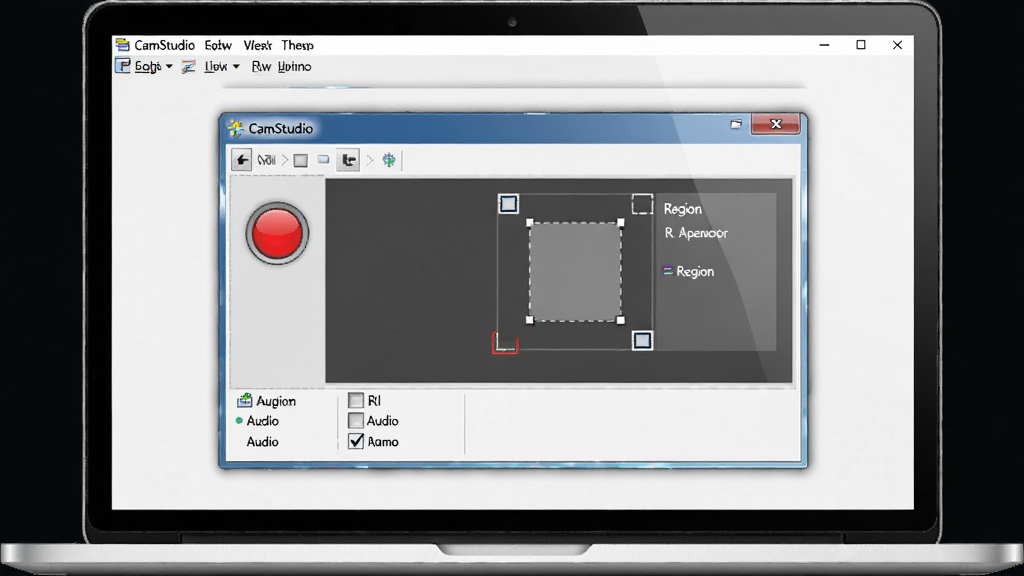Tick the Audio checkbox below Rl
1024x576 pixels.
tap(356, 421)
